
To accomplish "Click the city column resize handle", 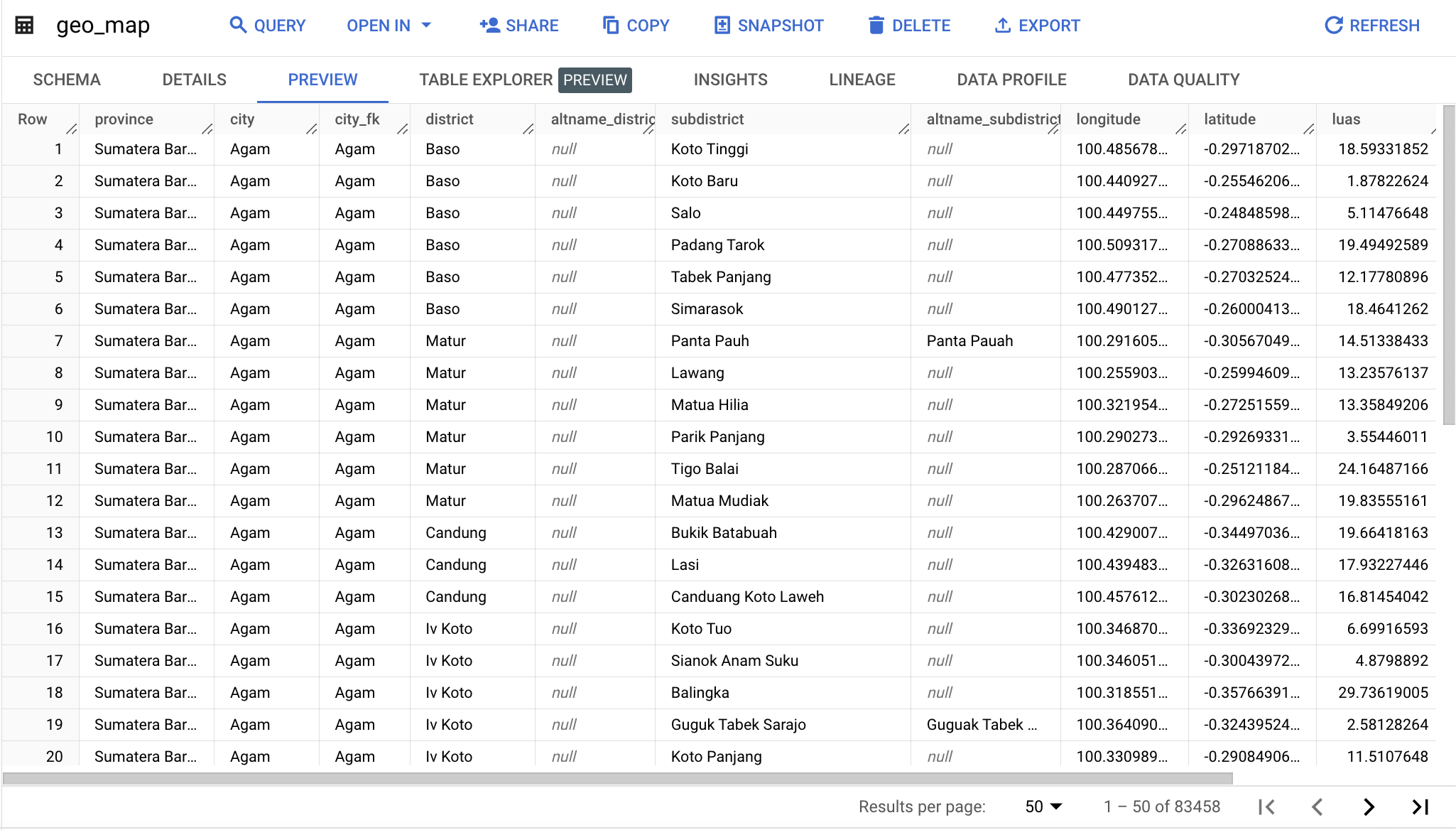I will [312, 129].
